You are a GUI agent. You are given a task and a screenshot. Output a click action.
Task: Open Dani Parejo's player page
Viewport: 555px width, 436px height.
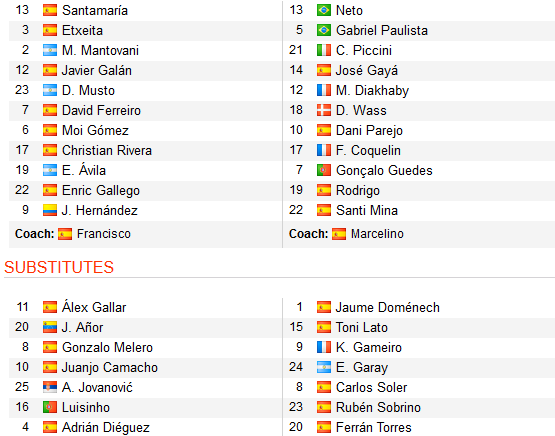pos(369,131)
